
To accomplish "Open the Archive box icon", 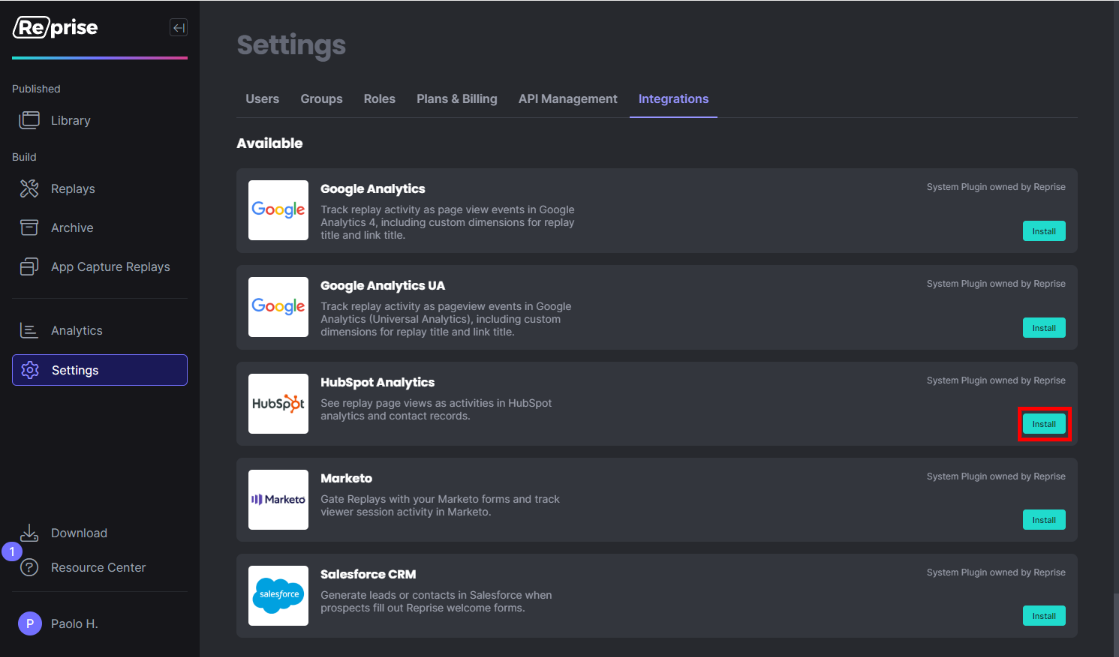I will pyautogui.click(x=29, y=228).
